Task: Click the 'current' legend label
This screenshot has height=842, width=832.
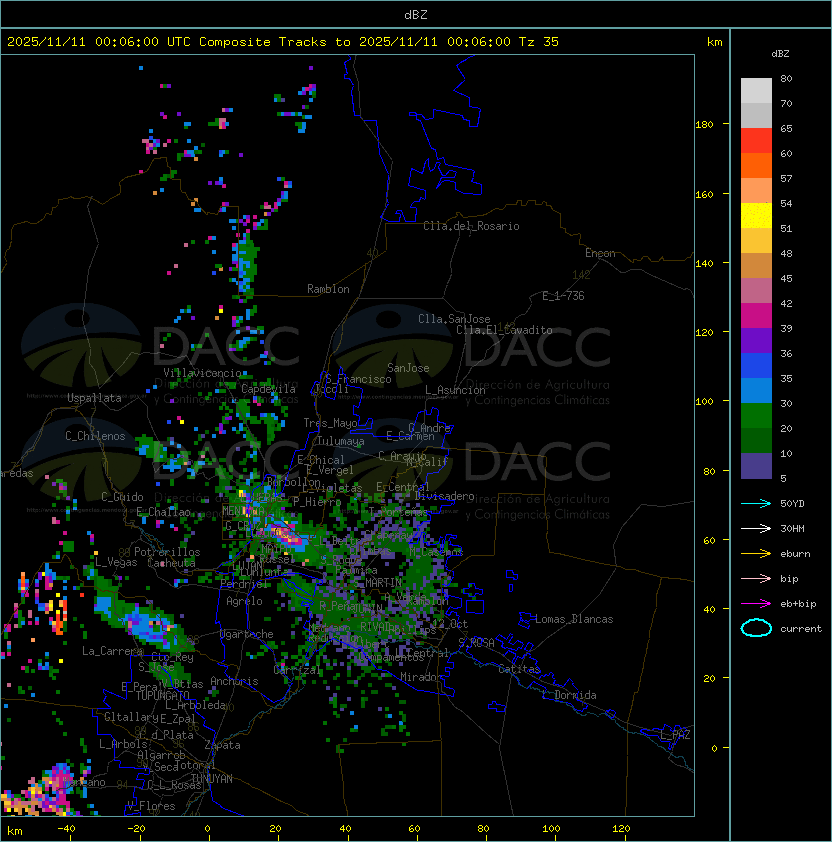Action: (x=801, y=629)
